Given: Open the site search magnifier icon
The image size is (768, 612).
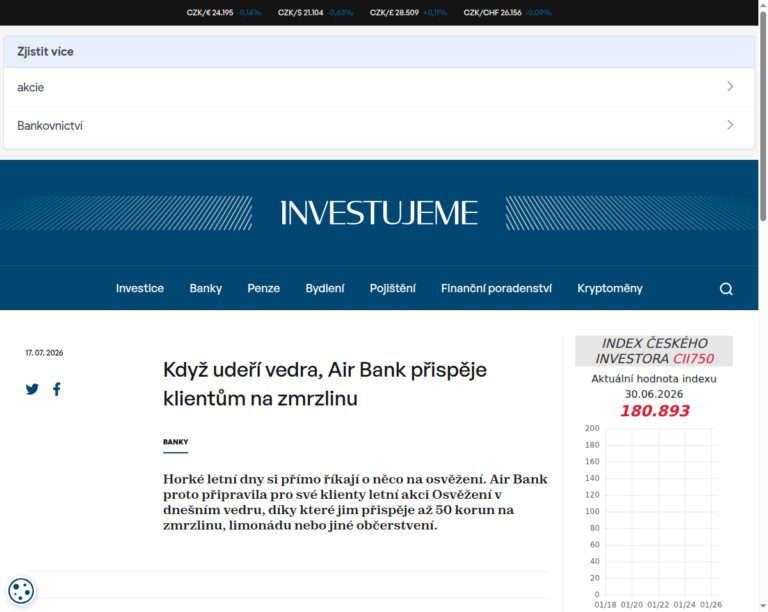Looking at the screenshot, I should pyautogui.click(x=726, y=289).
